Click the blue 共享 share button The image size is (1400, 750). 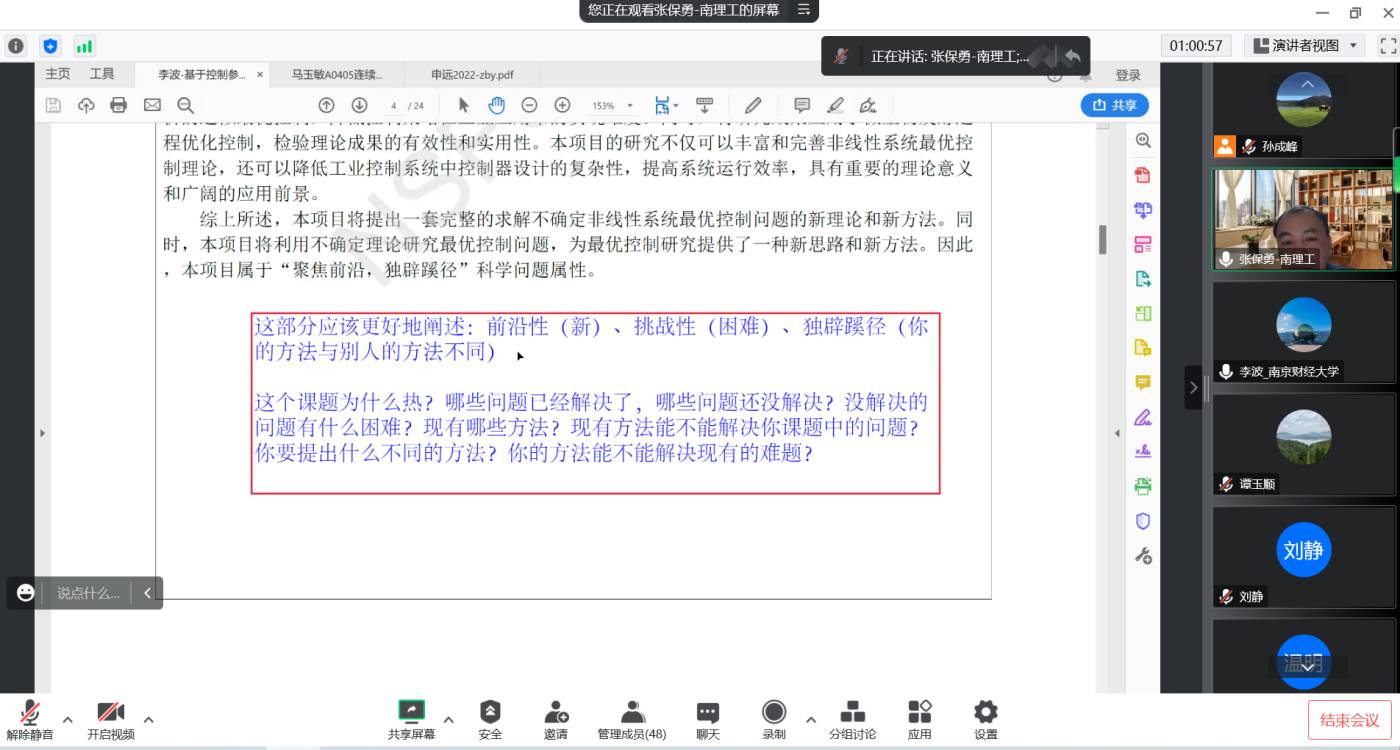pyautogui.click(x=1114, y=105)
